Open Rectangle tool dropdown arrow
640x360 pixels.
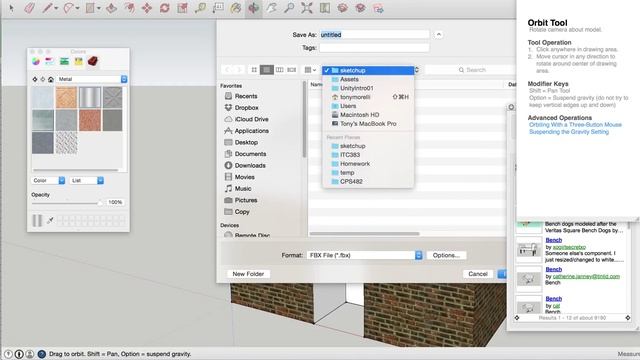[98, 8]
